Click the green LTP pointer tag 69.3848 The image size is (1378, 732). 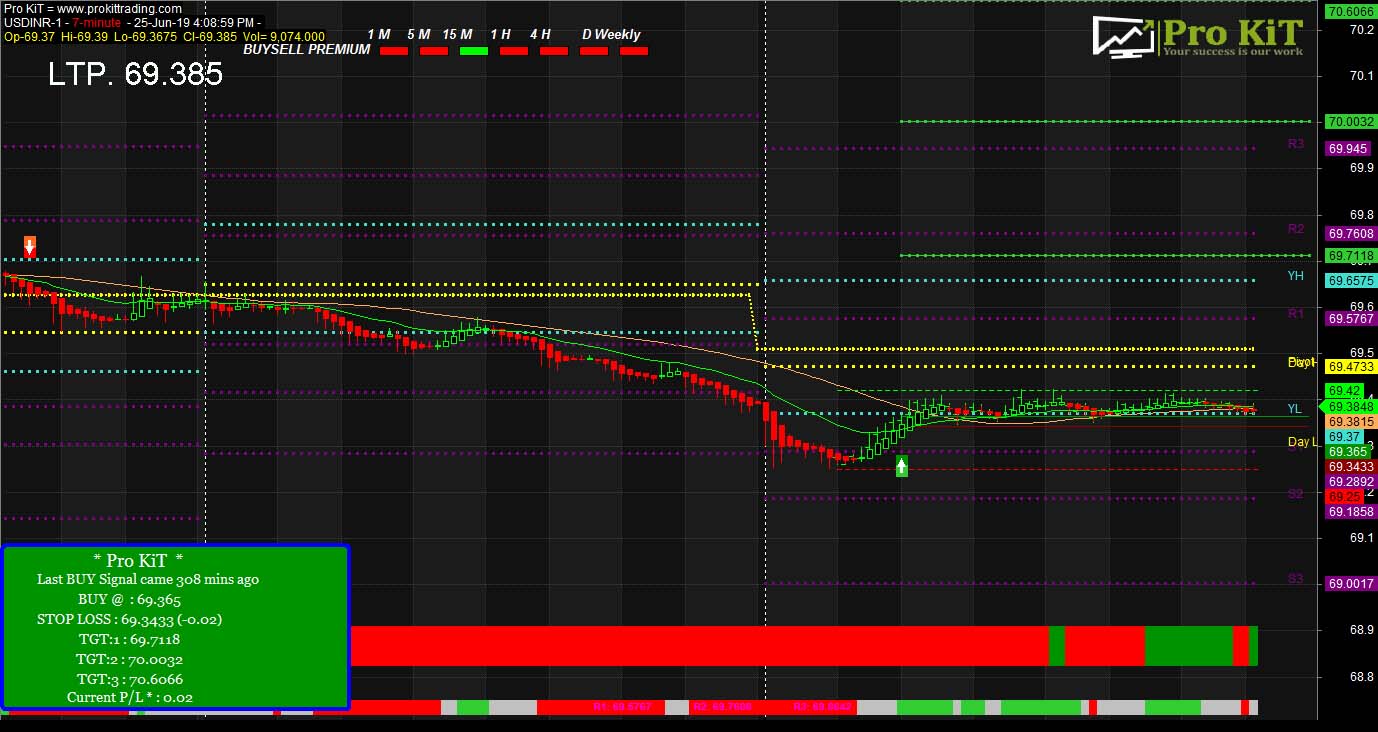(1349, 406)
